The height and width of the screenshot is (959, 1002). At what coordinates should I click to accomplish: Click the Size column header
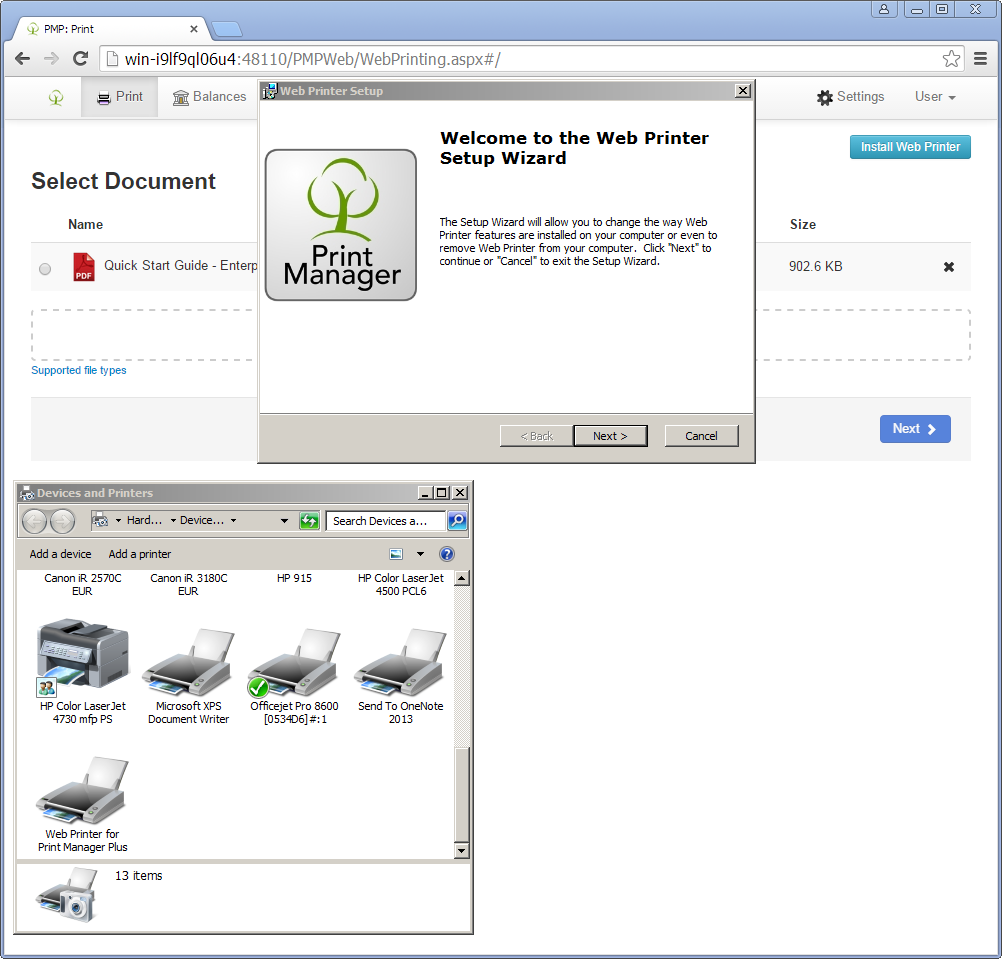[803, 224]
